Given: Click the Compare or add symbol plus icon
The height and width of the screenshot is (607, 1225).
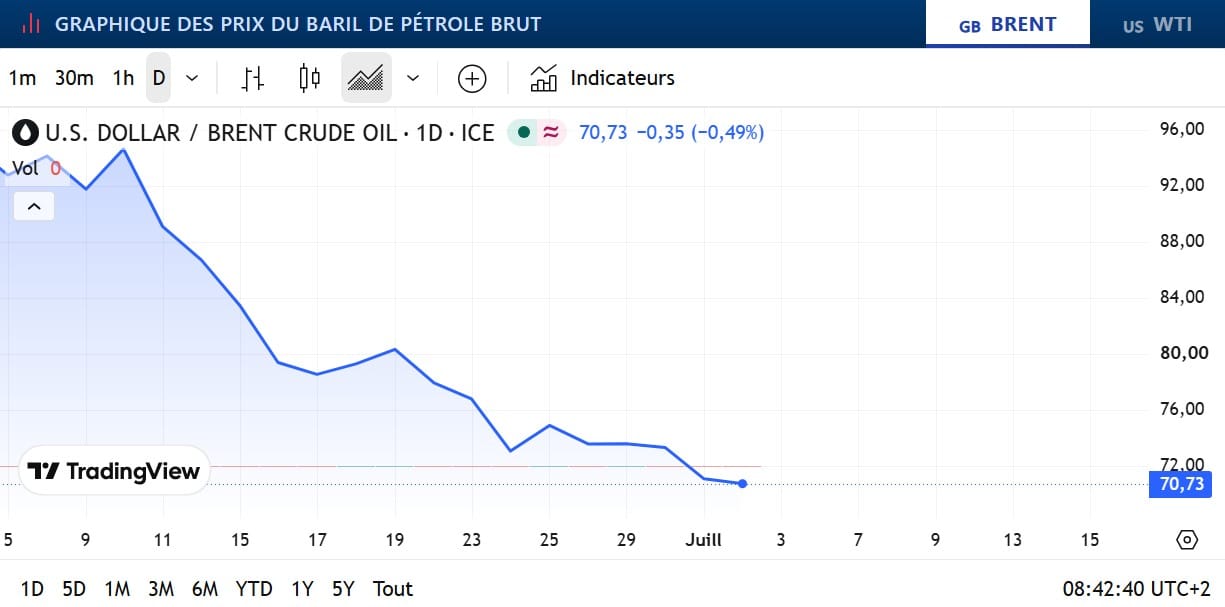Looking at the screenshot, I should coord(472,78).
